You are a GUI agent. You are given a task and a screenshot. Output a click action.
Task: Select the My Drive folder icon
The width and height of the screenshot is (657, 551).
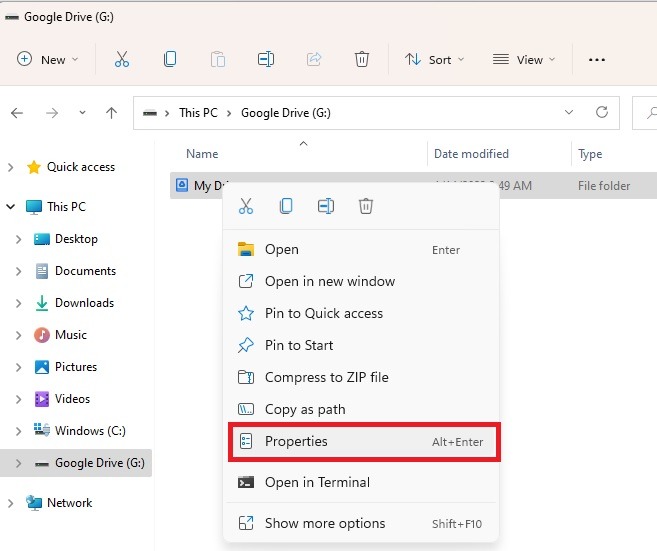pos(182,185)
